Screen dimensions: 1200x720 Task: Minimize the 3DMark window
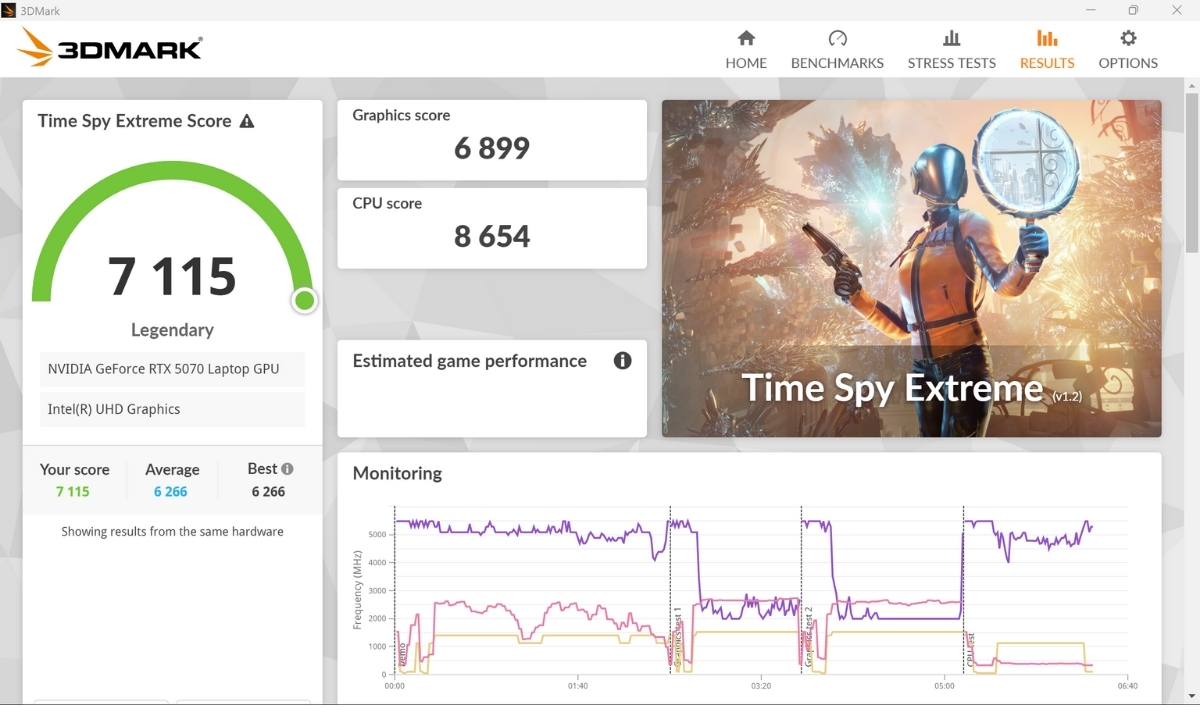tap(1089, 10)
